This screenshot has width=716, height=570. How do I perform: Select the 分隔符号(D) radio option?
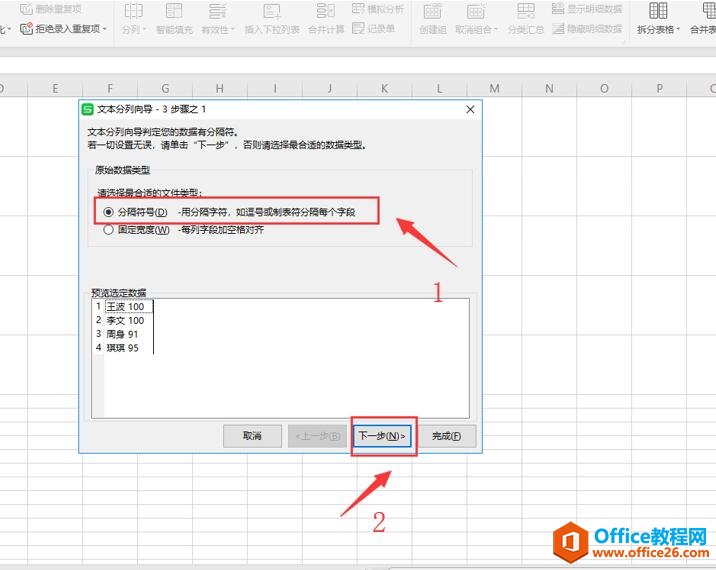pyautogui.click(x=108, y=212)
